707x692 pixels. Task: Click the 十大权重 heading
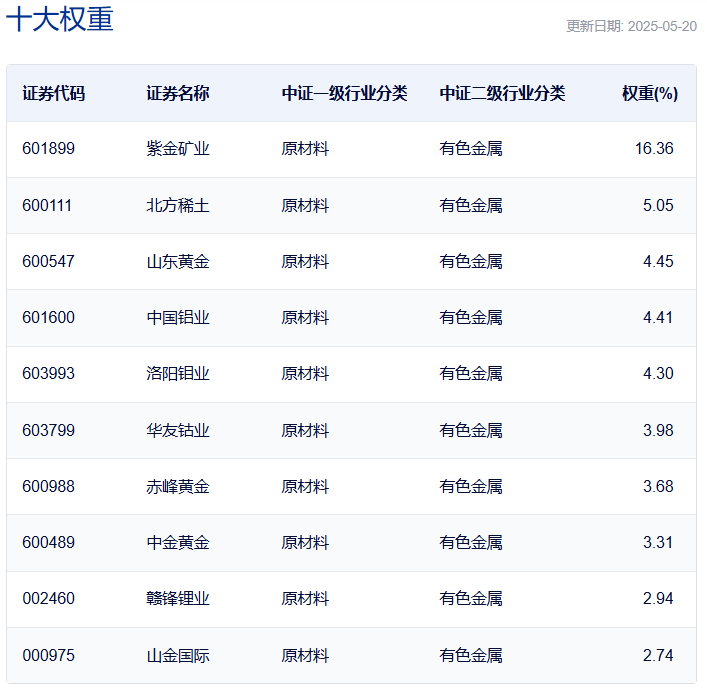click(x=60, y=19)
